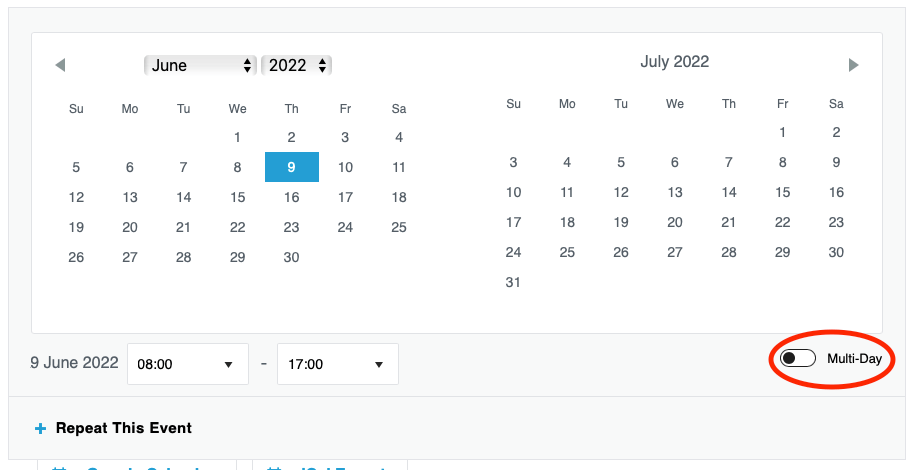The height and width of the screenshot is (470, 916).
Task: Select the highlighted June 9 date
Action: (x=292, y=167)
